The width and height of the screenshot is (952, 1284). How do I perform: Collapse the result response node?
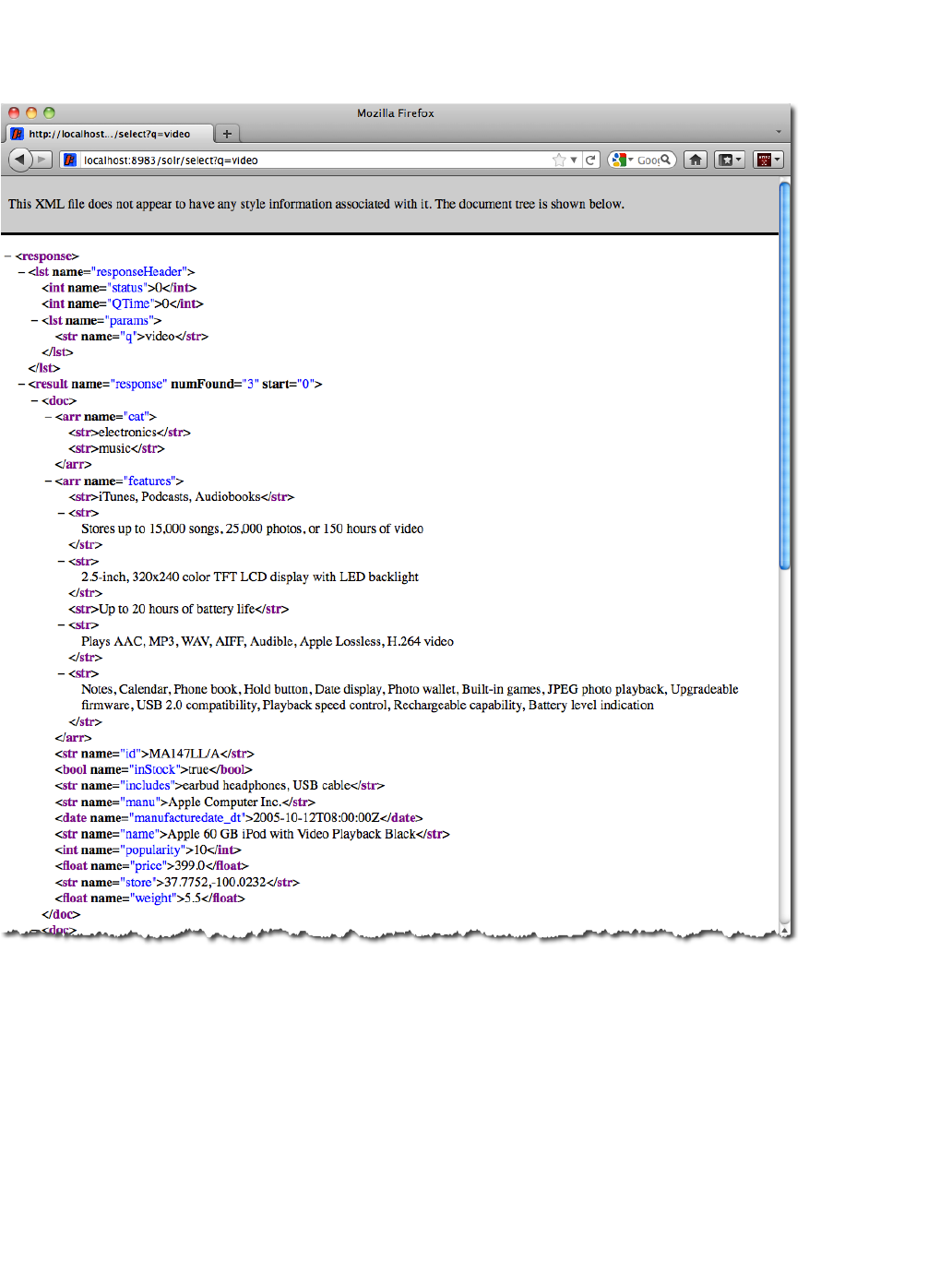point(21,385)
